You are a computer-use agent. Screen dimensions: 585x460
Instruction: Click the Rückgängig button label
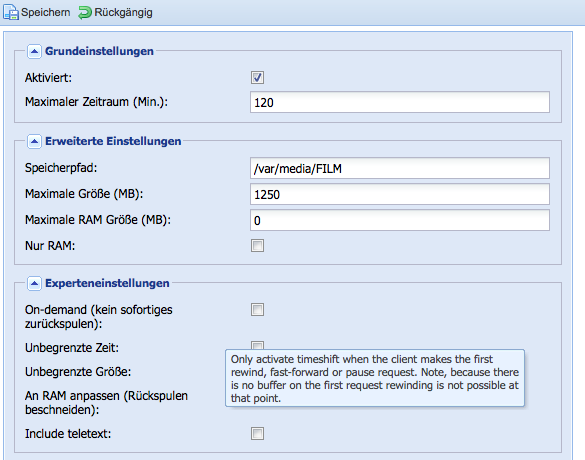click(x=123, y=12)
